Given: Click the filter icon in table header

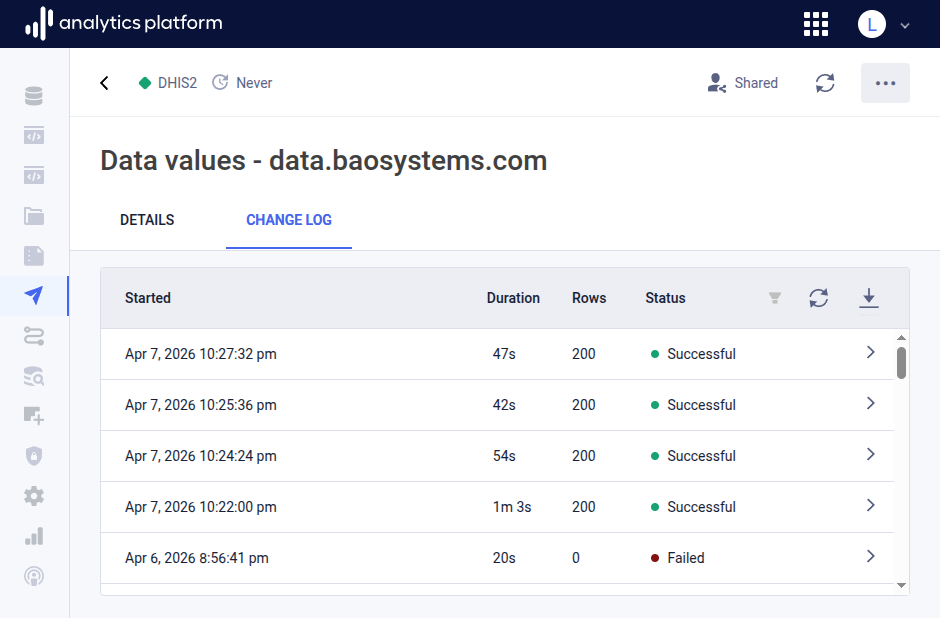Looking at the screenshot, I should (774, 298).
